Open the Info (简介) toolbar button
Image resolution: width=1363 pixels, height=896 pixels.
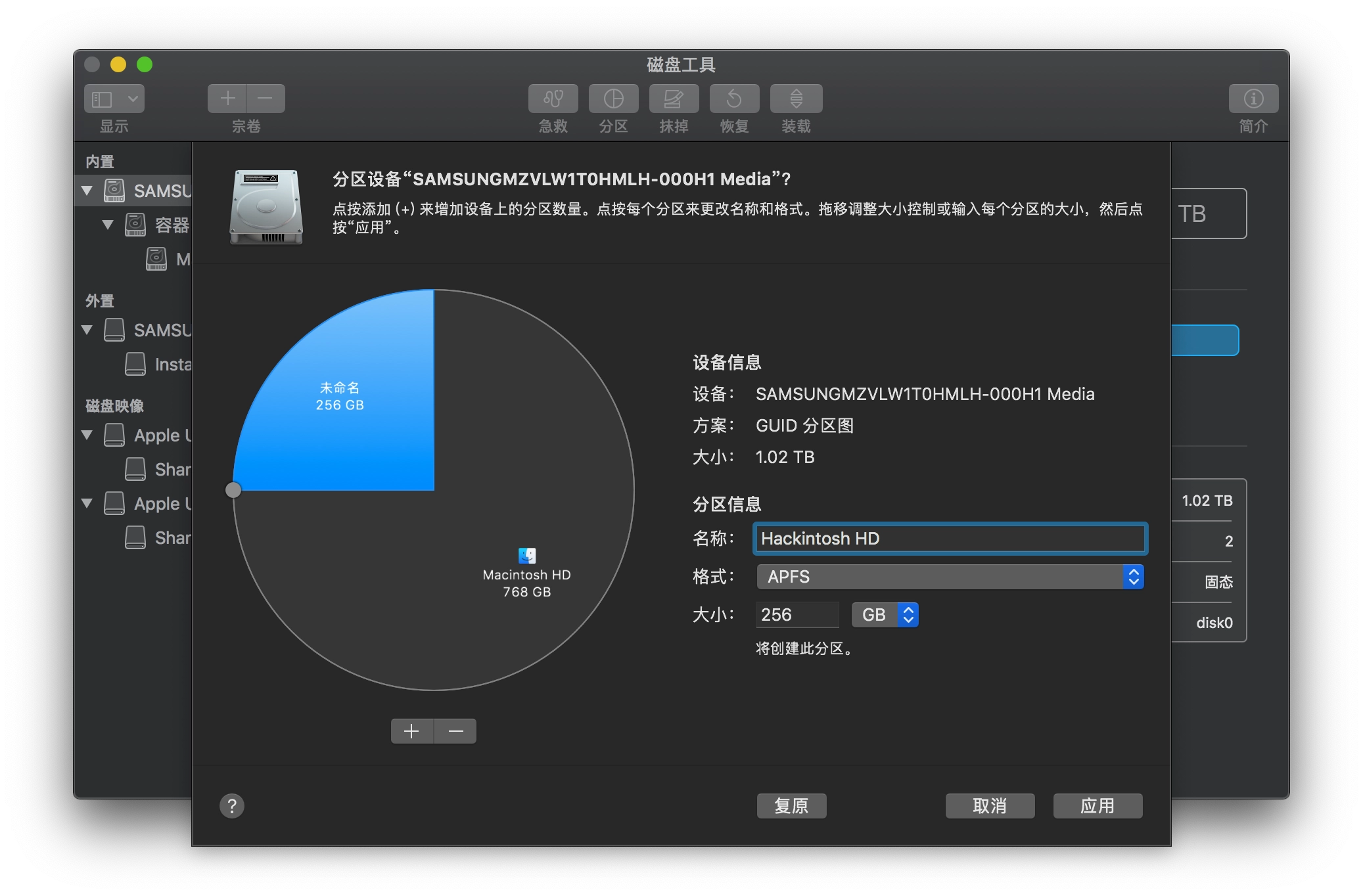[1253, 99]
